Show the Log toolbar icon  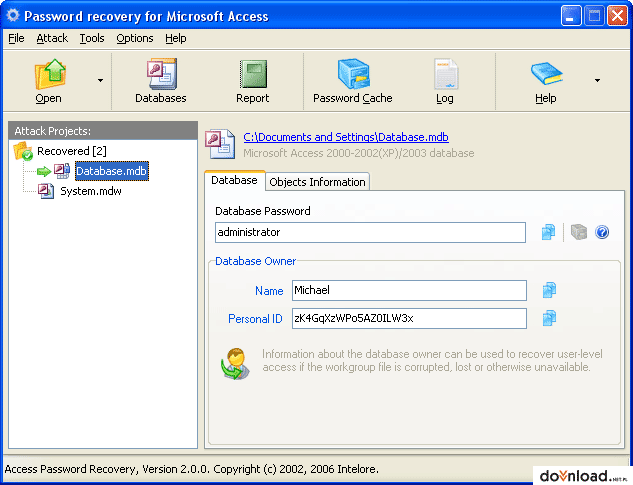tap(446, 74)
